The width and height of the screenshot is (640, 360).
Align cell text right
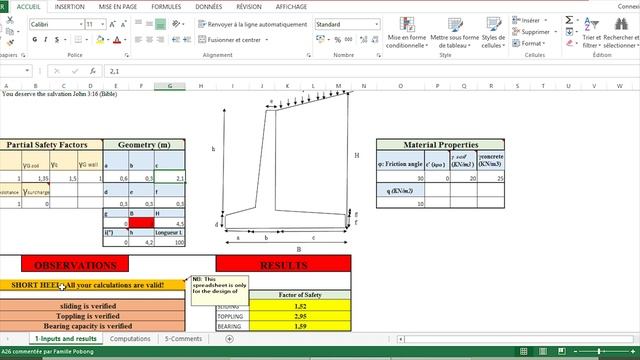[160, 40]
